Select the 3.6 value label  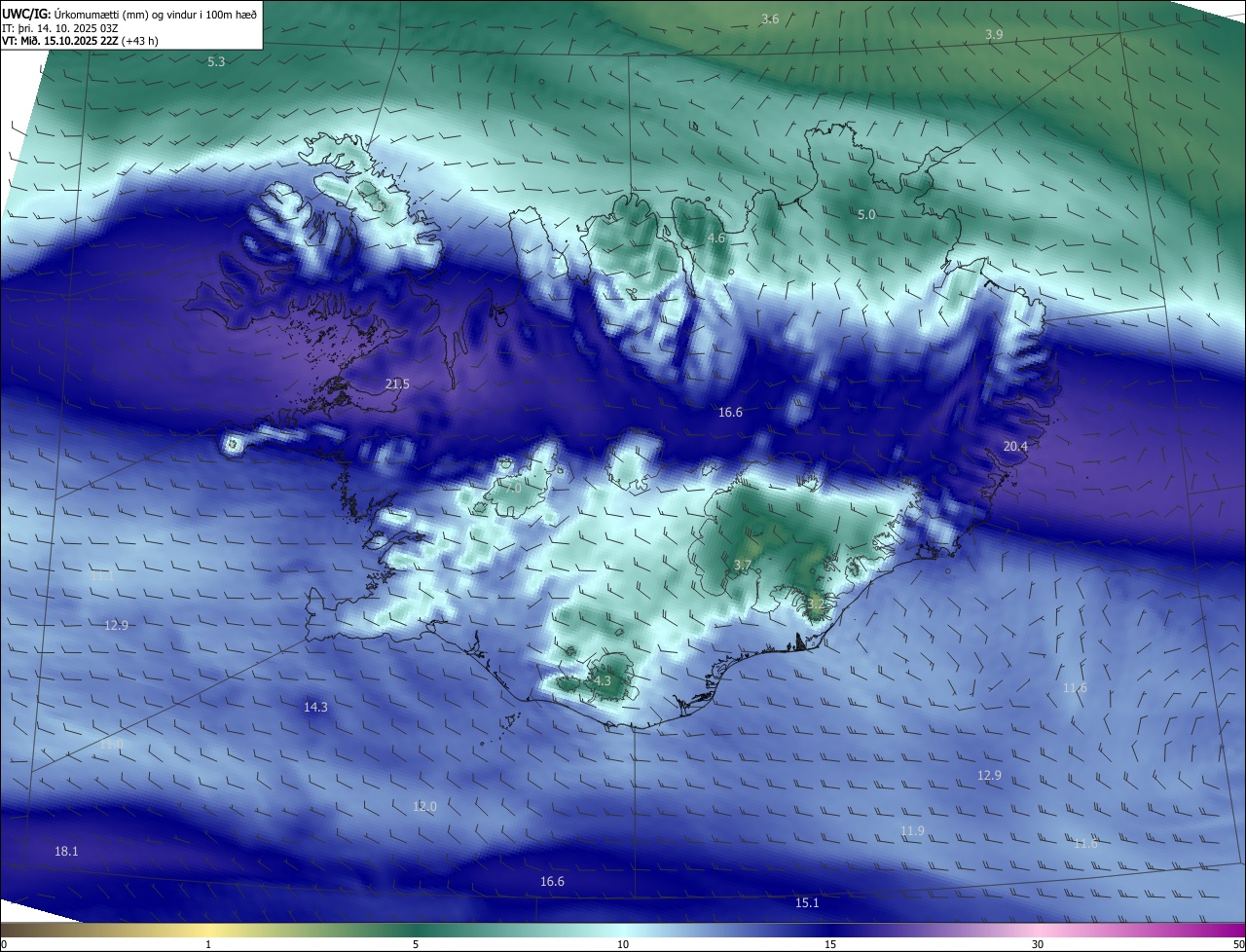pos(770,19)
